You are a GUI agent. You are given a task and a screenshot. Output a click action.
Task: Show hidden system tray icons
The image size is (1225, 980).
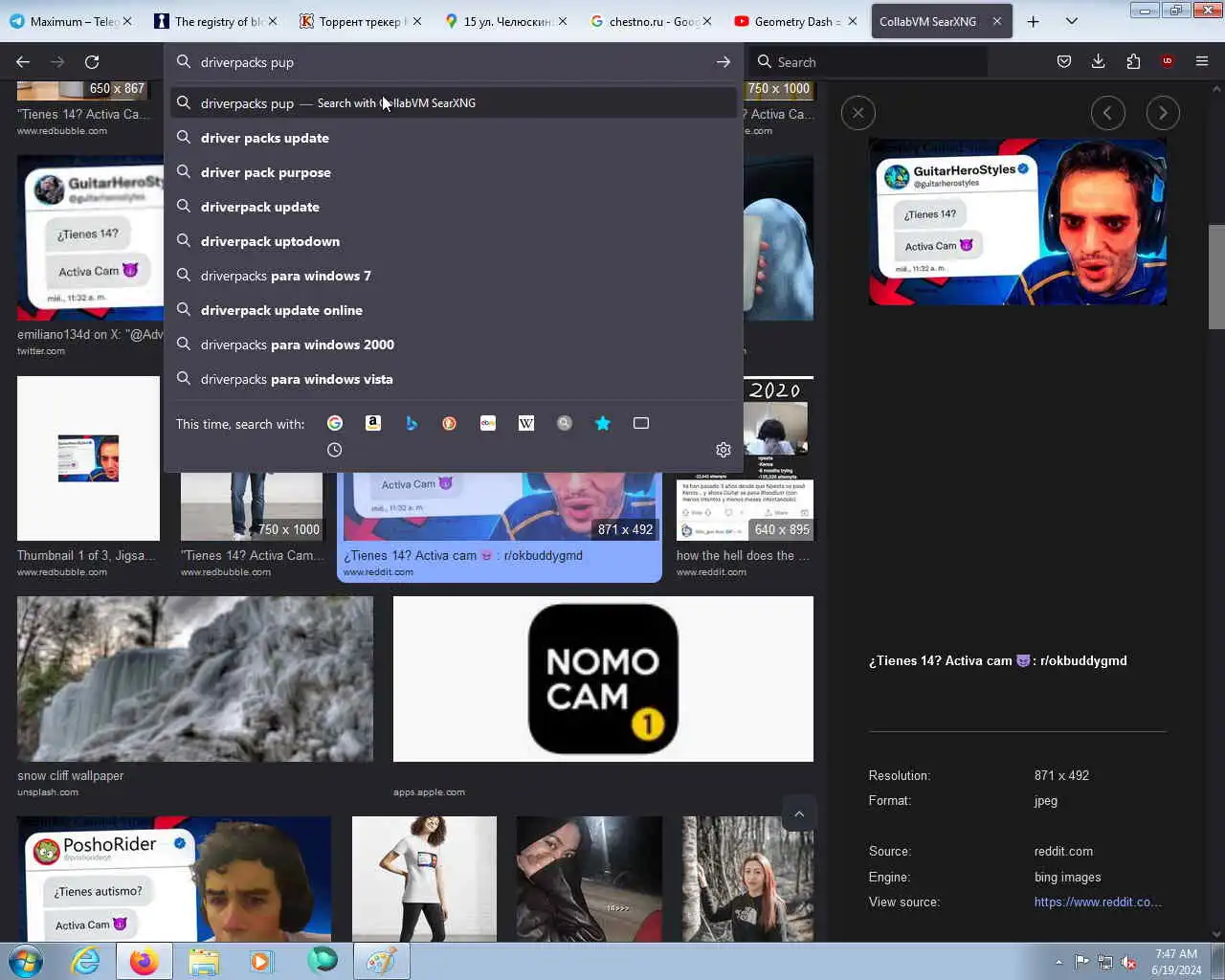coord(1058,962)
